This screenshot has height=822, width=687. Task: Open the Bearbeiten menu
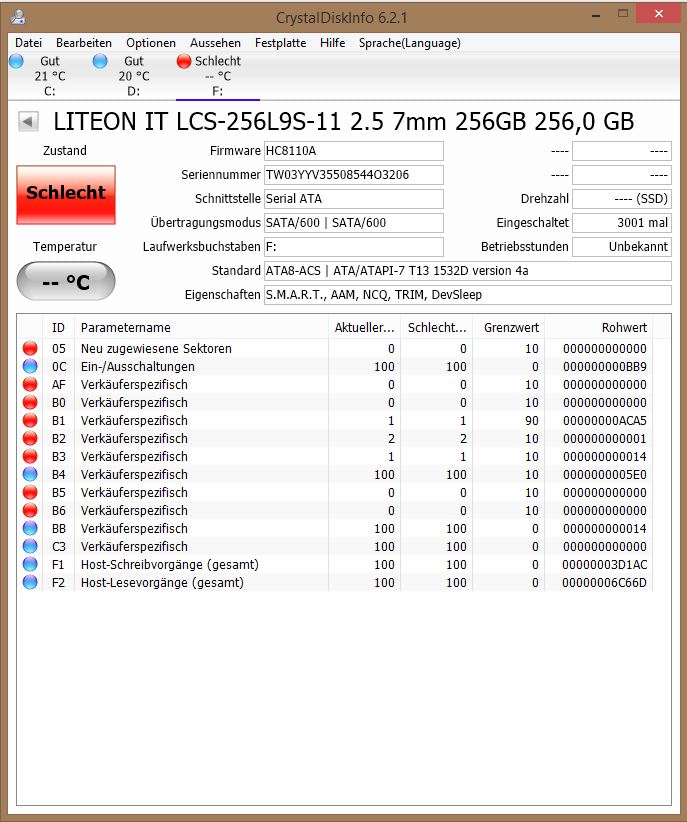84,43
